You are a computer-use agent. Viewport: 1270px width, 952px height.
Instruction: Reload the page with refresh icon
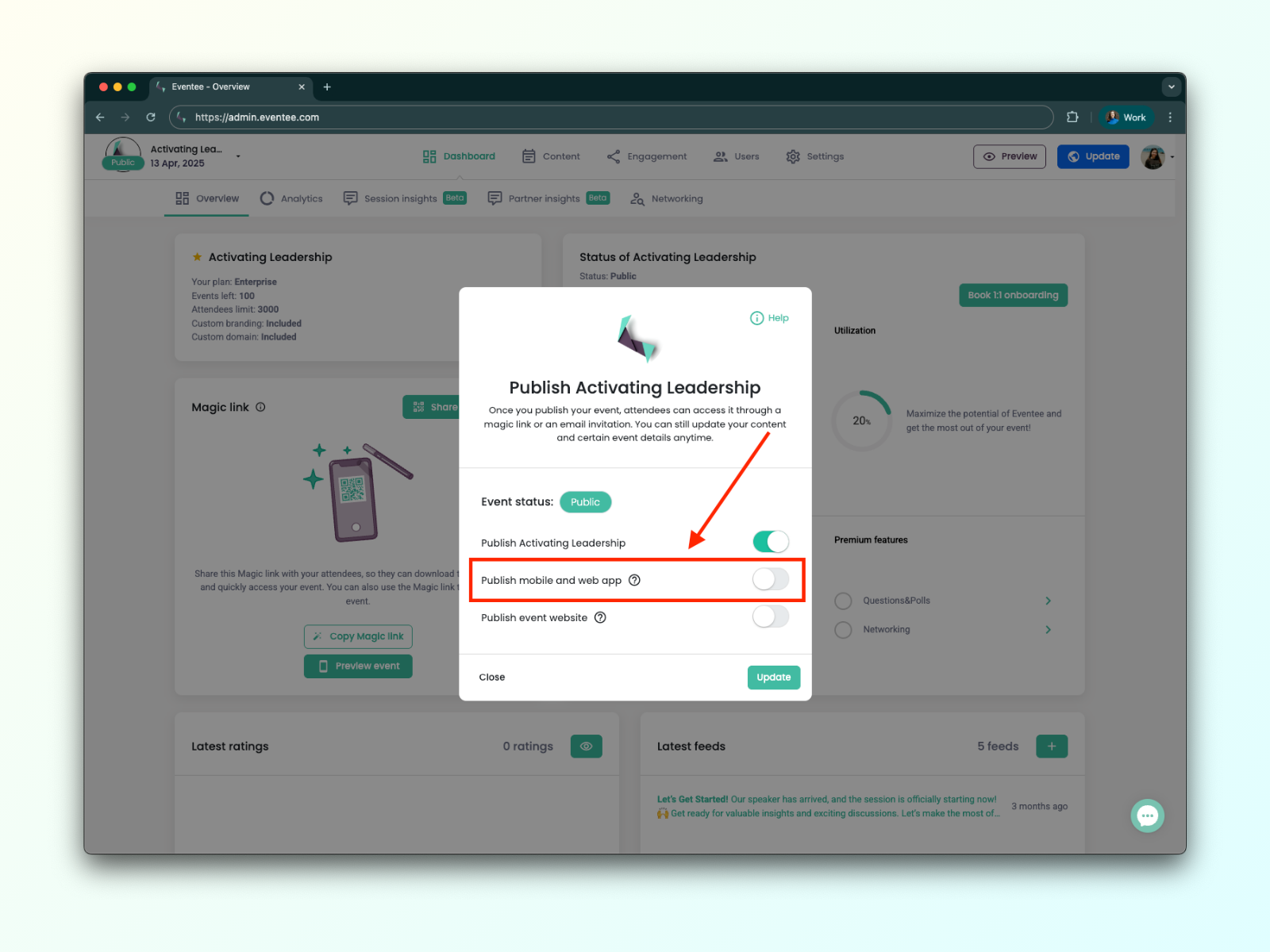[151, 117]
